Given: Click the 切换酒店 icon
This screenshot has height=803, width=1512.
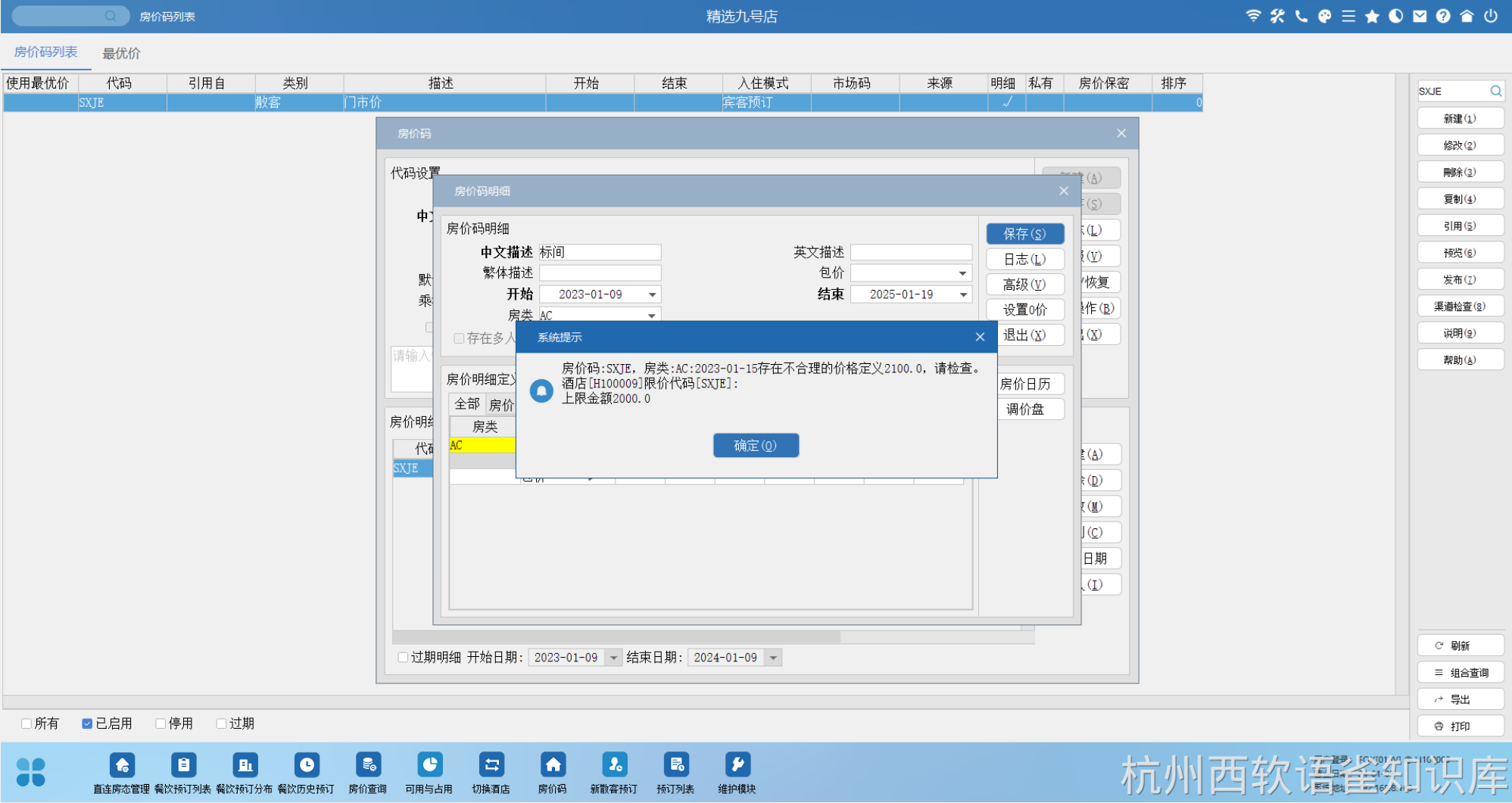Looking at the screenshot, I should (491, 766).
